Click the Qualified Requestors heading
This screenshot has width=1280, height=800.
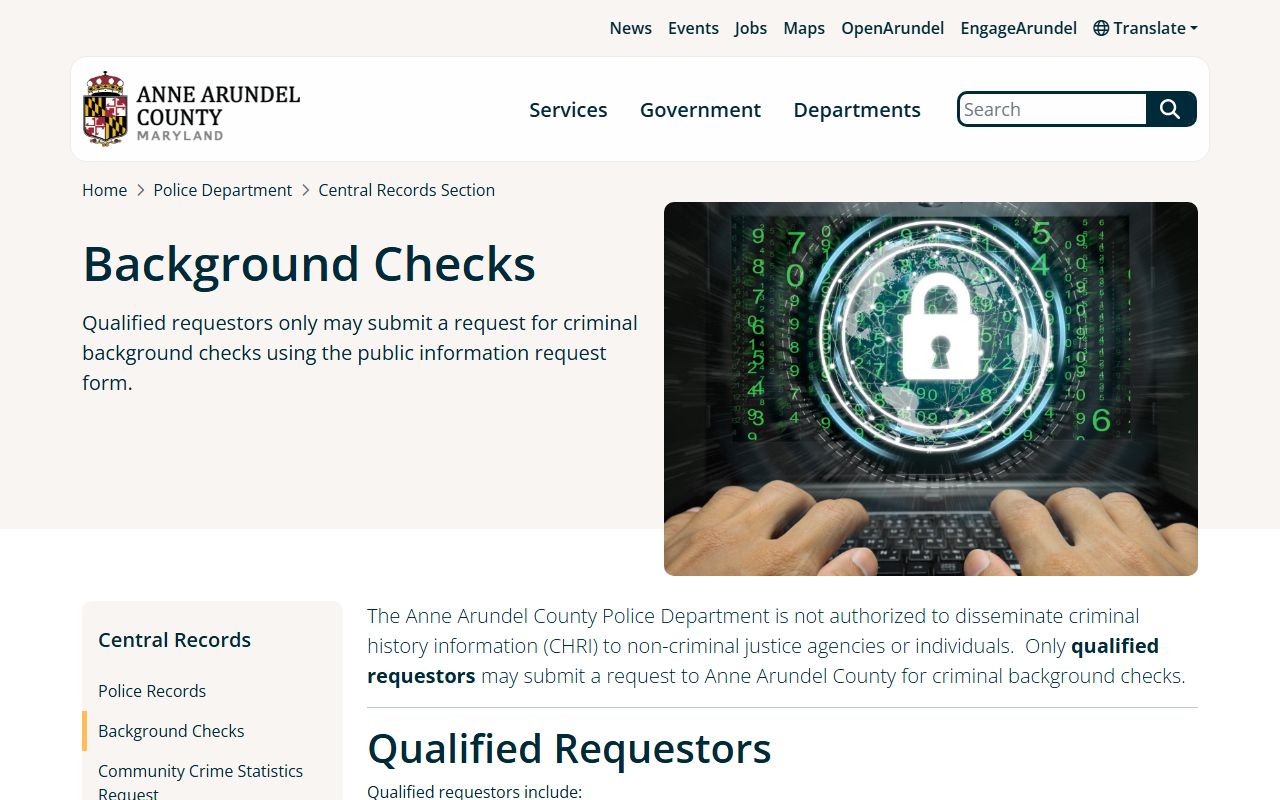click(x=569, y=748)
